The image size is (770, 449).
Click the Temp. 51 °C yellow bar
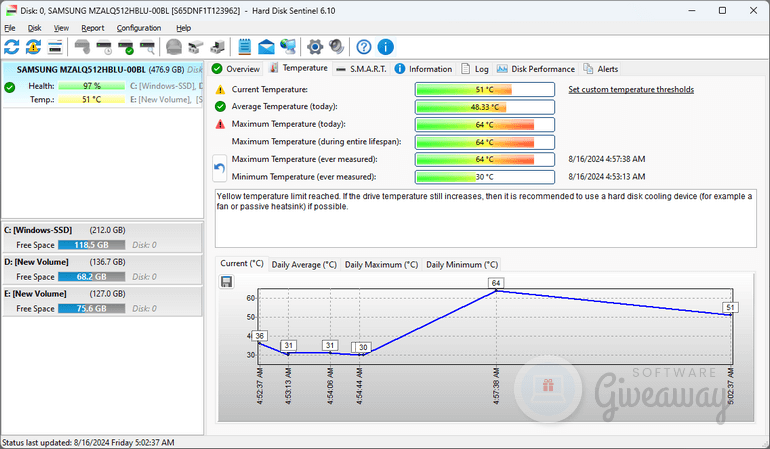92,100
